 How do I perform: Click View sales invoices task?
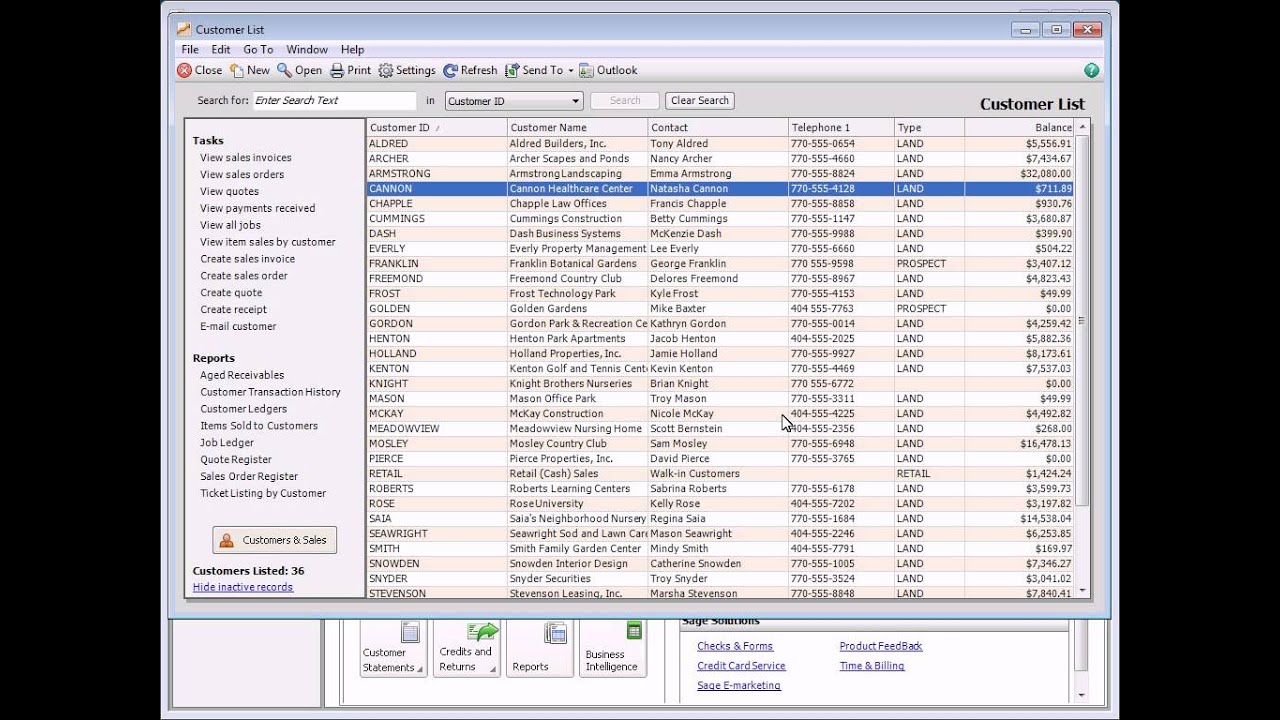246,157
